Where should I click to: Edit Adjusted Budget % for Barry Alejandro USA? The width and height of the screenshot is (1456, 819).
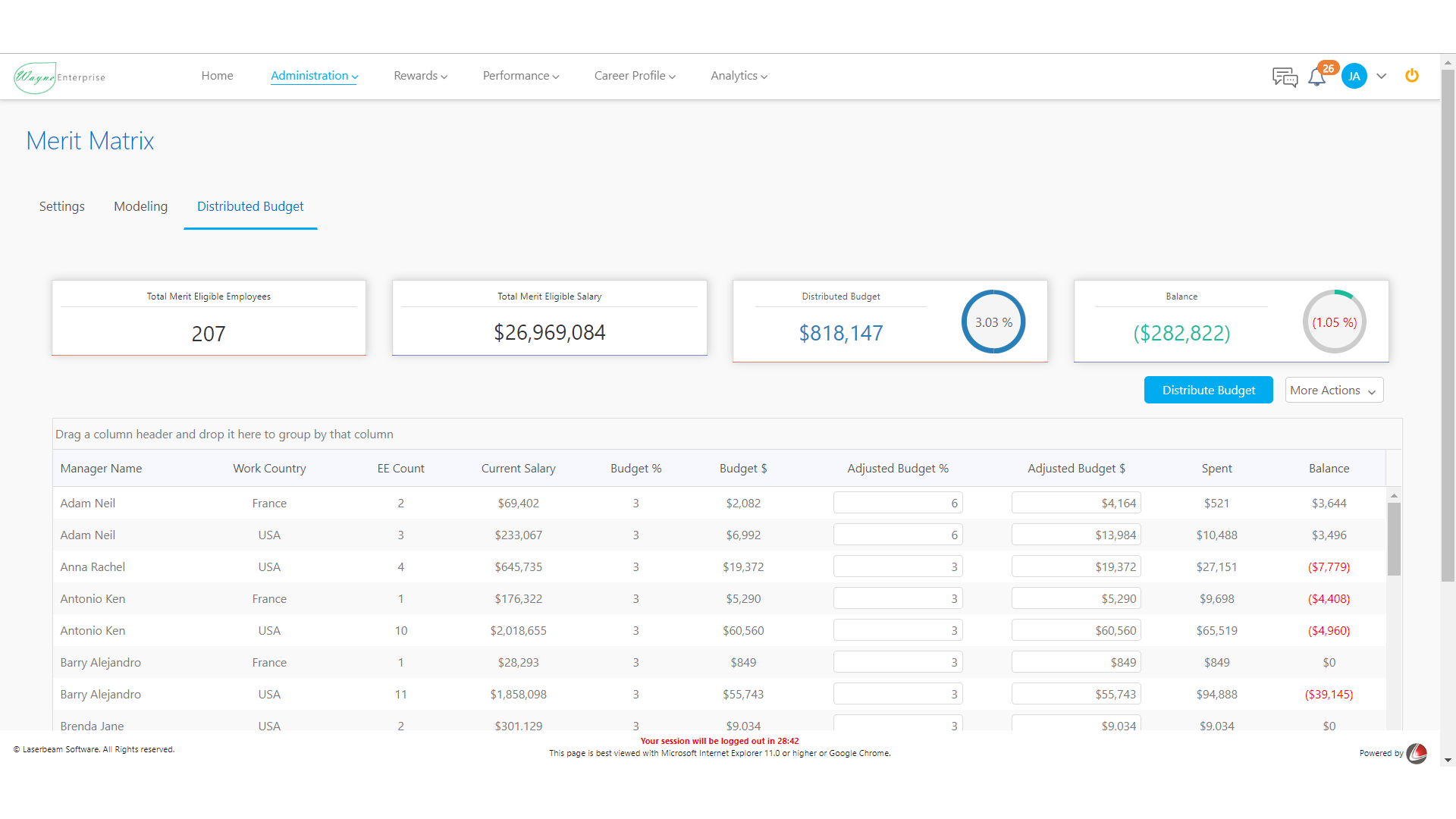[898, 694]
